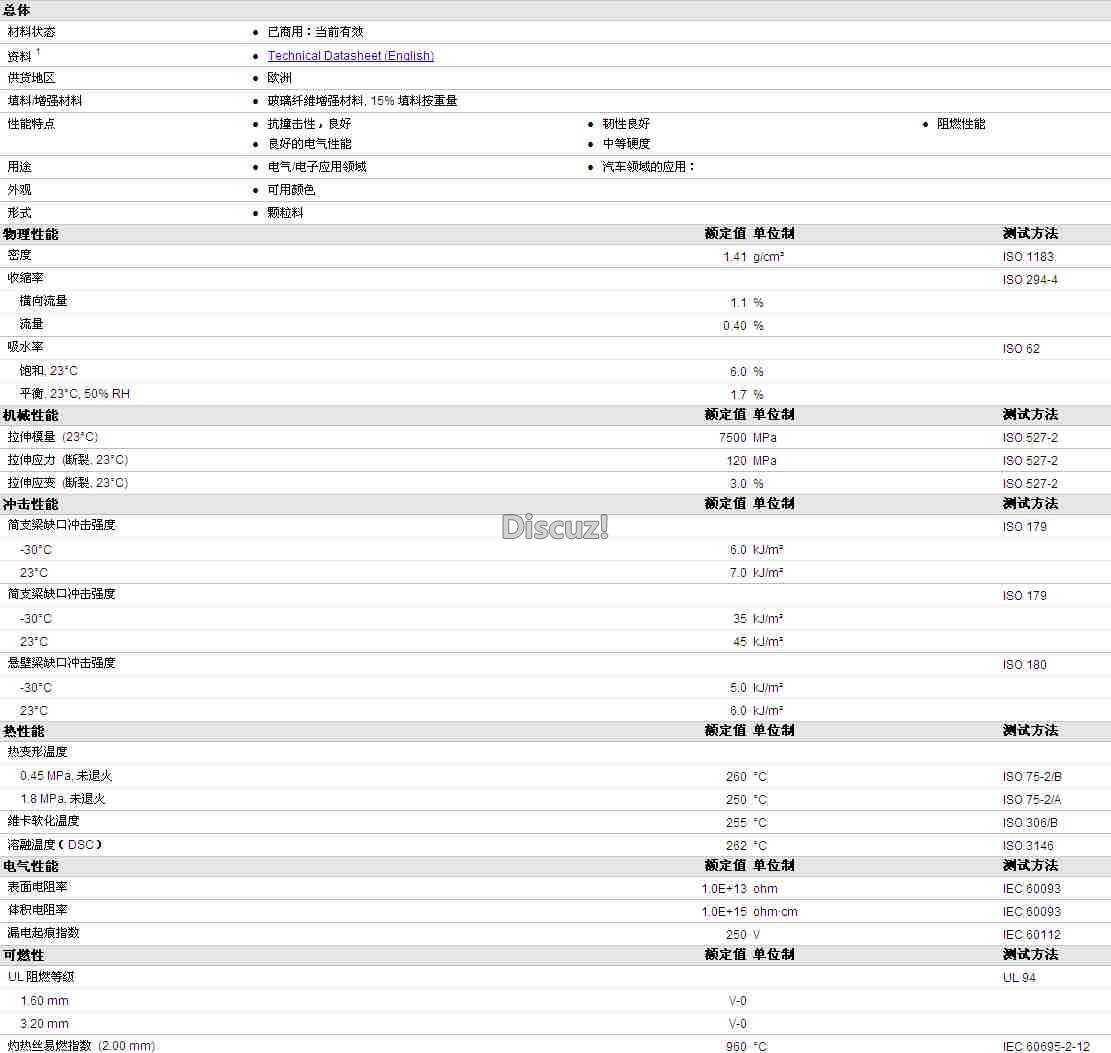Screen dimensions: 1111x1053
Task: Click the 资料 row label
Action: (x=19, y=56)
